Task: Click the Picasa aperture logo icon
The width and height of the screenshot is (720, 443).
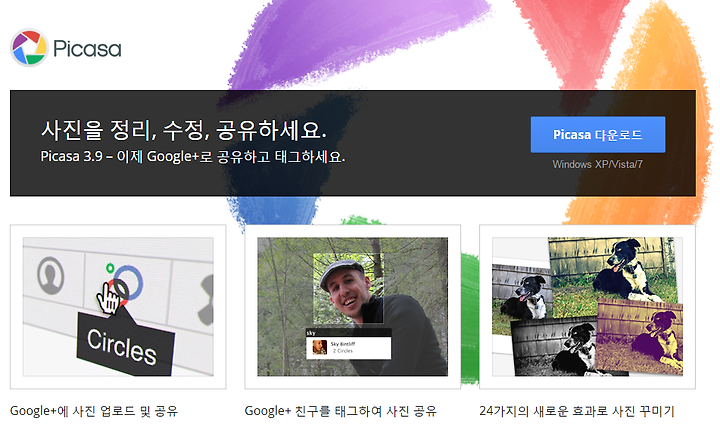Action: point(29,48)
